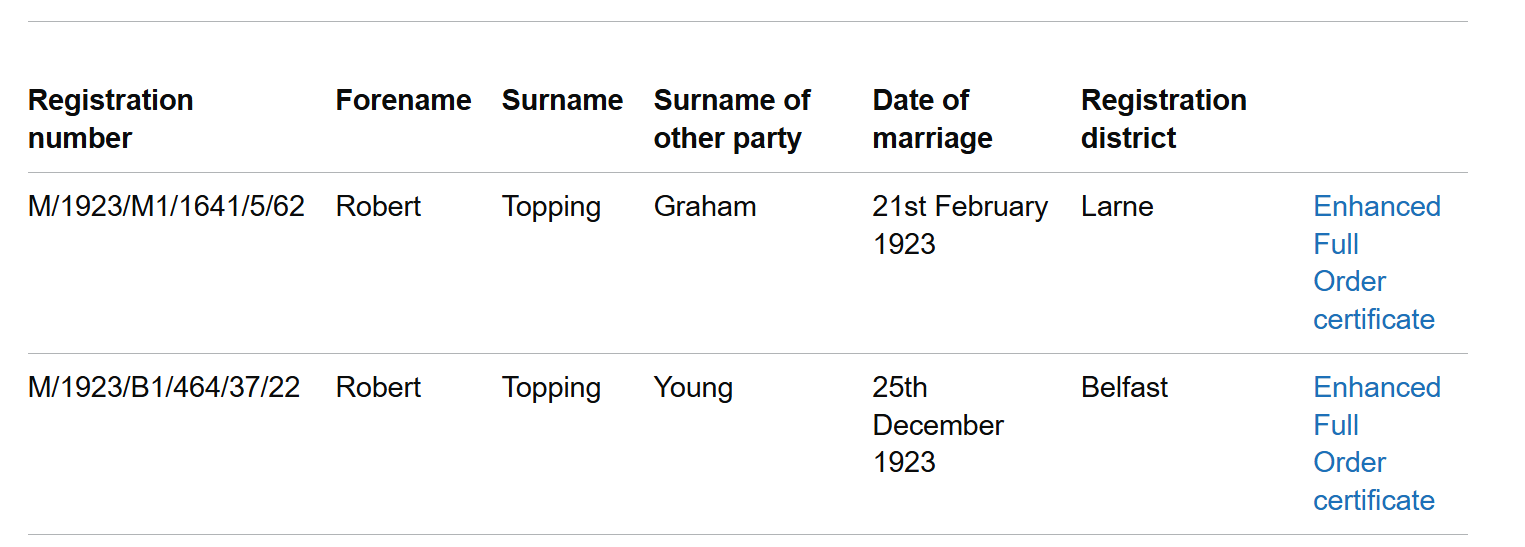
Task: Click the 21st February 1923 marriage date
Action: tap(959, 225)
